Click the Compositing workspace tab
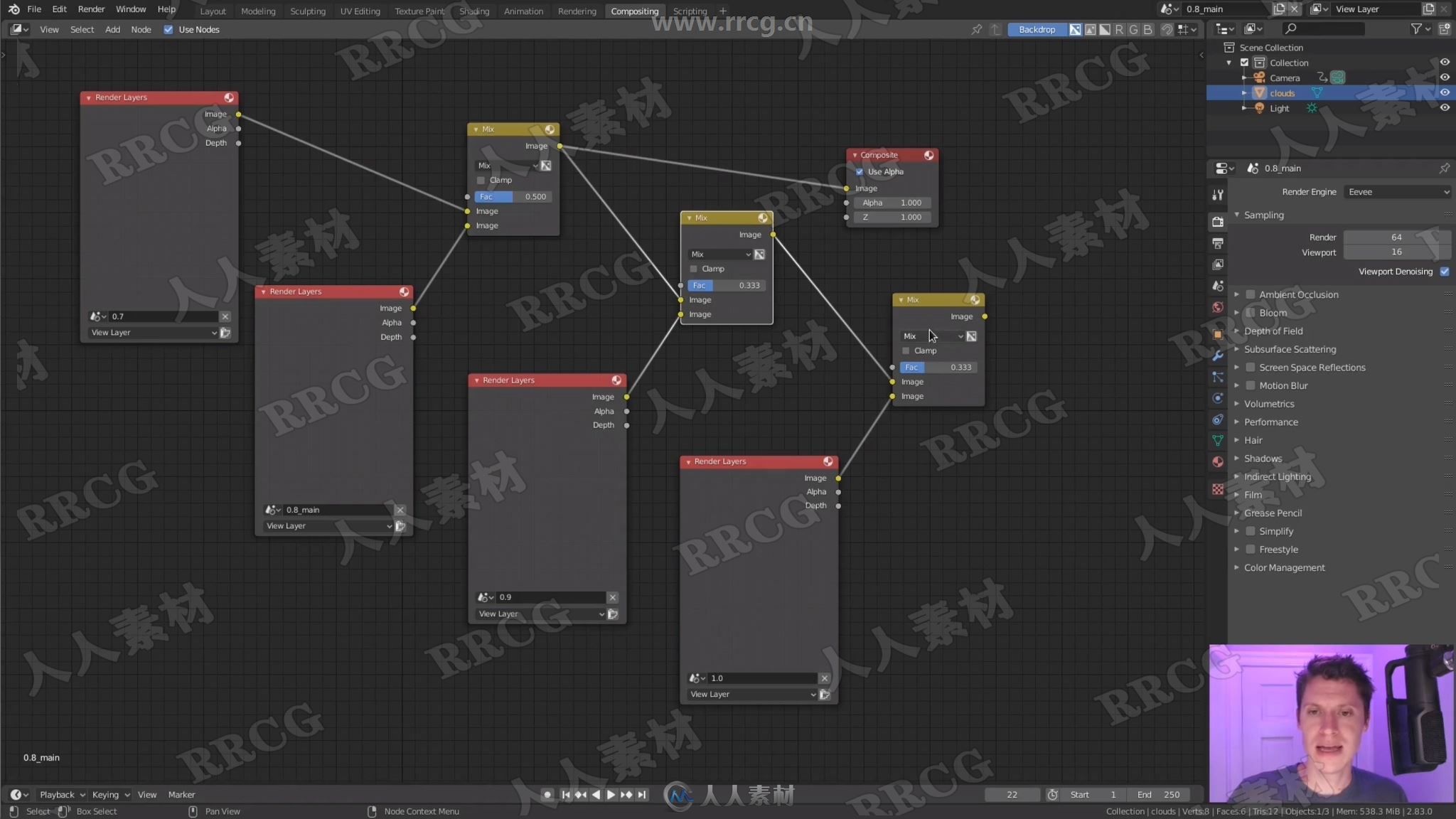The height and width of the screenshot is (819, 1456). (x=634, y=10)
